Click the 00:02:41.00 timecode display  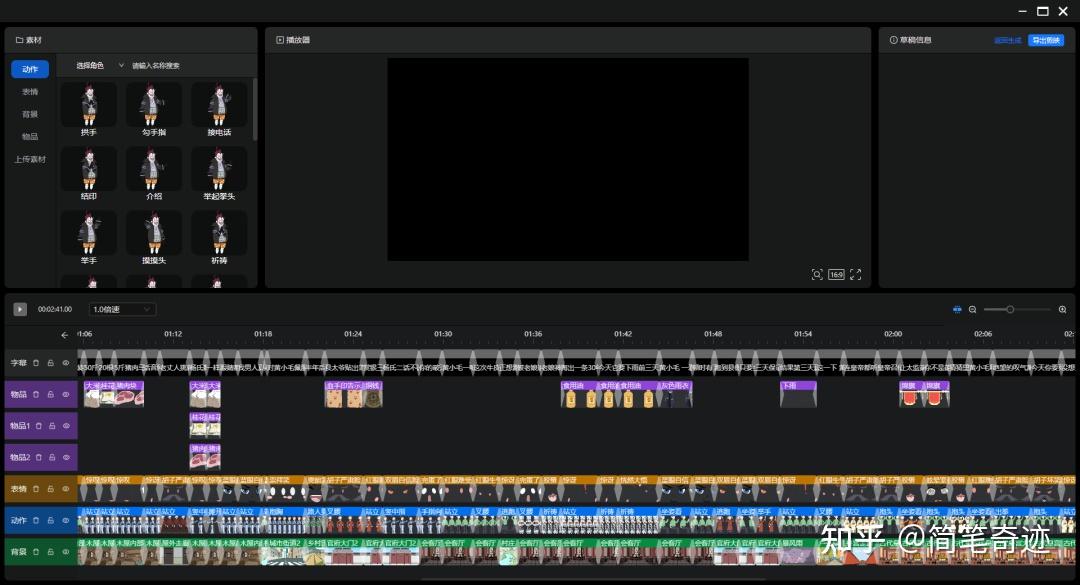[54, 309]
